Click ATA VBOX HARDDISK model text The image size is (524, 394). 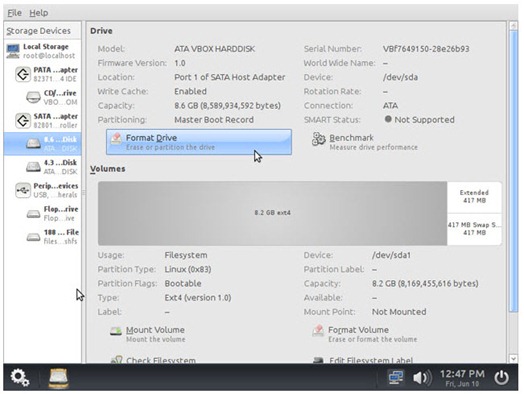pyautogui.click(x=215, y=49)
